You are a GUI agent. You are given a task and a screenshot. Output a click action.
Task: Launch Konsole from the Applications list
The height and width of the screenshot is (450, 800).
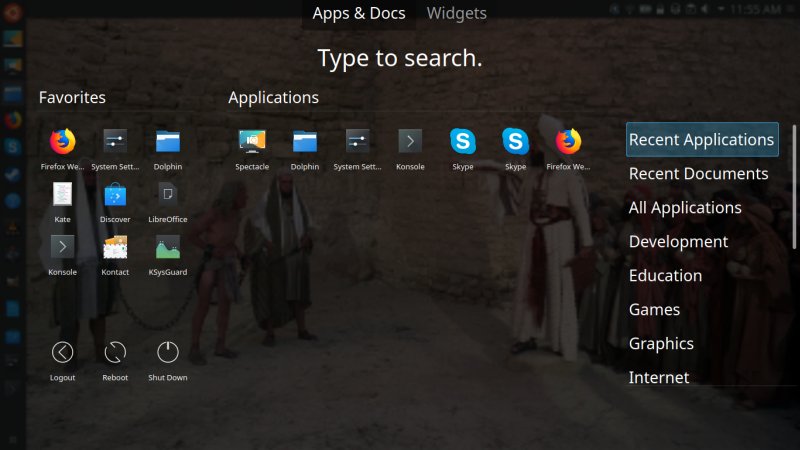tap(410, 142)
